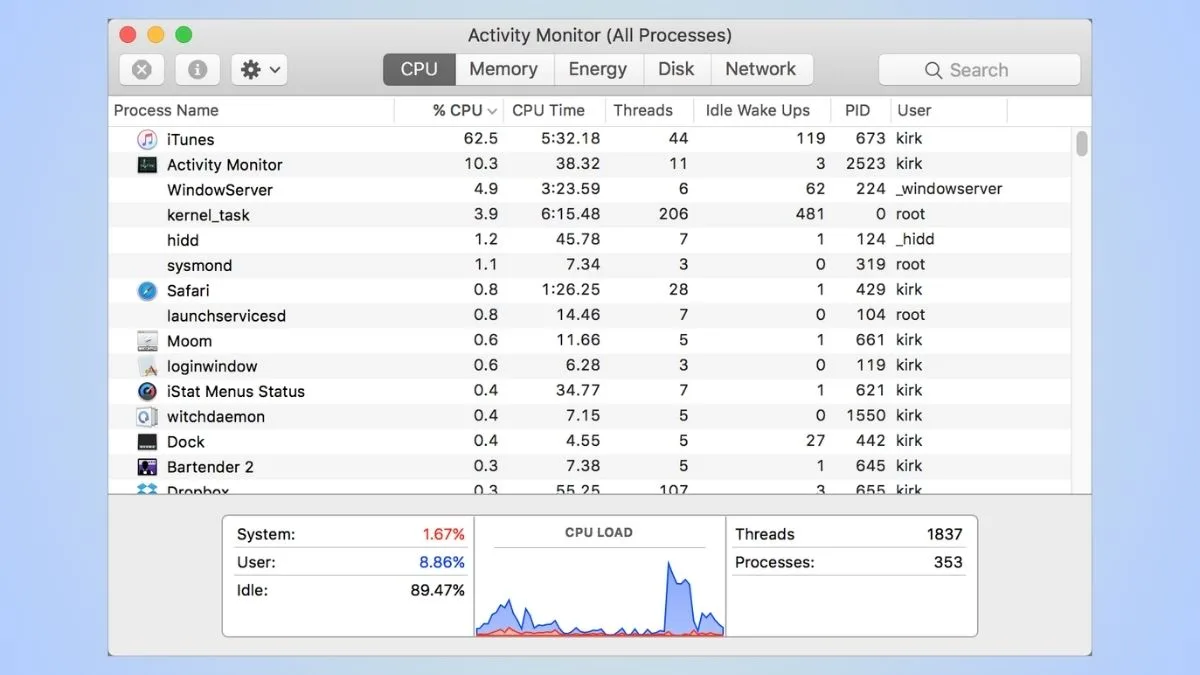Image resolution: width=1200 pixels, height=675 pixels.
Task: Click into the Search input field
Action: tap(979, 70)
